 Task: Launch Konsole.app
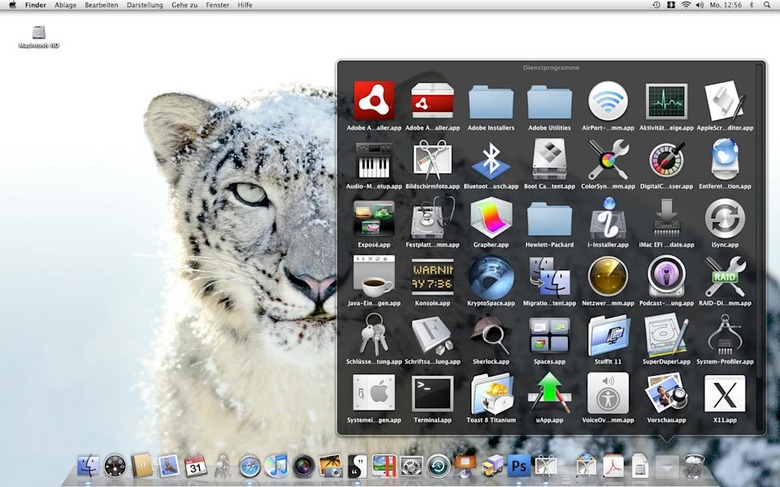(432, 277)
